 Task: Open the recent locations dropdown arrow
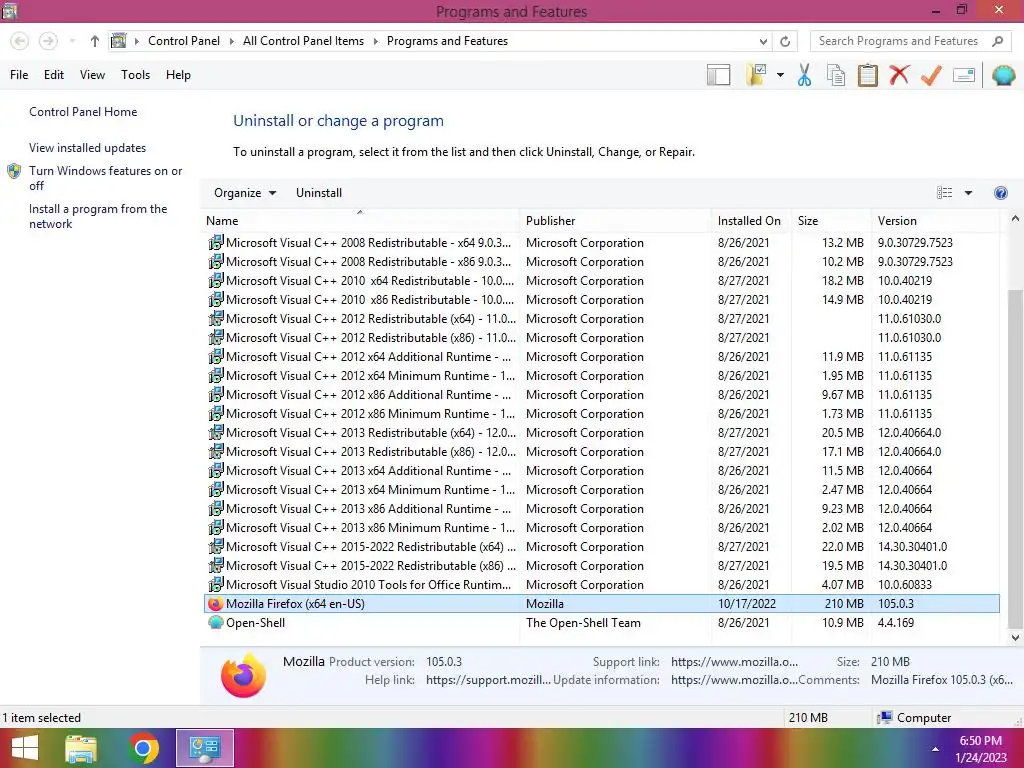(72, 41)
